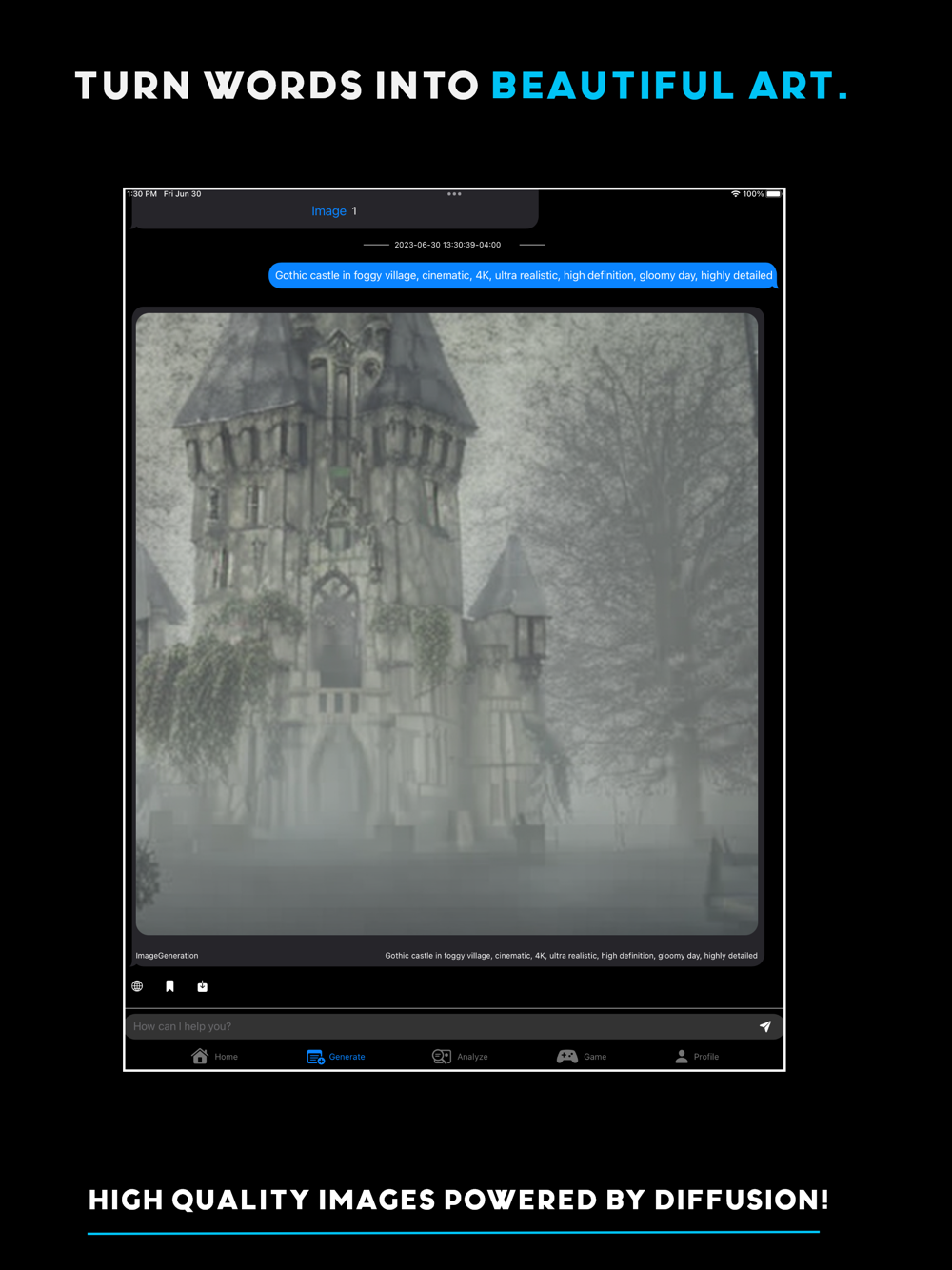
Task: Focus the 'How can I help you?' field
Action: pos(454,1026)
